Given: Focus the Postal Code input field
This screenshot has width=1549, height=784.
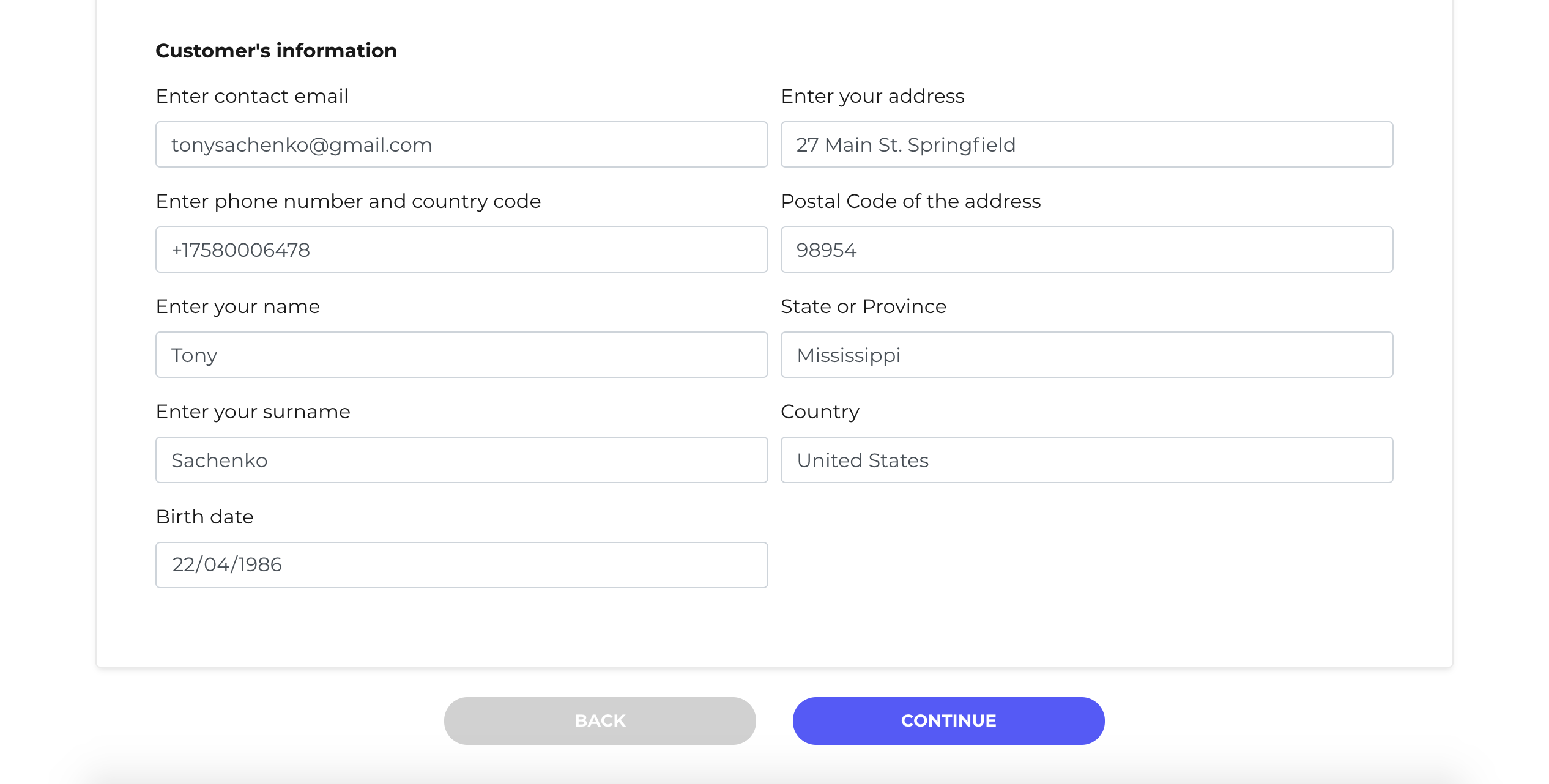Looking at the screenshot, I should (1087, 250).
